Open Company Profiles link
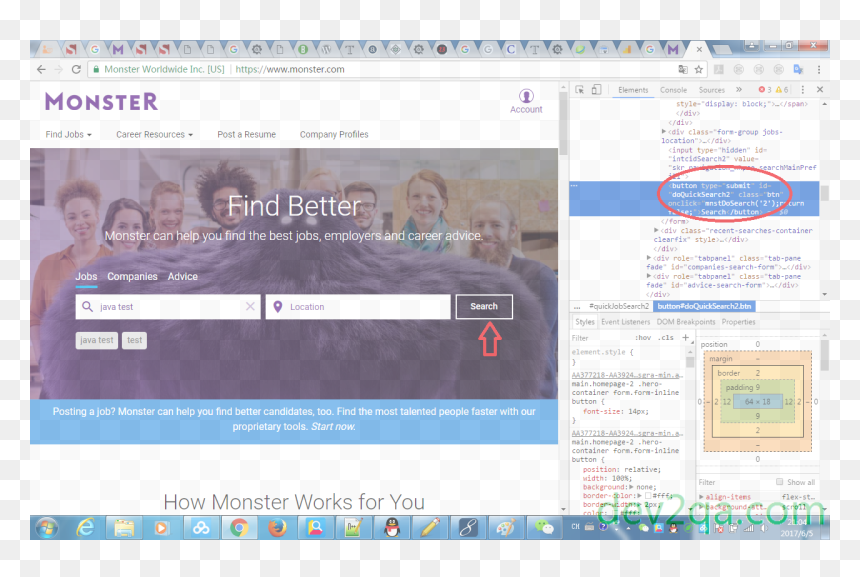Screen dimensions: 860x577 pos(334,134)
